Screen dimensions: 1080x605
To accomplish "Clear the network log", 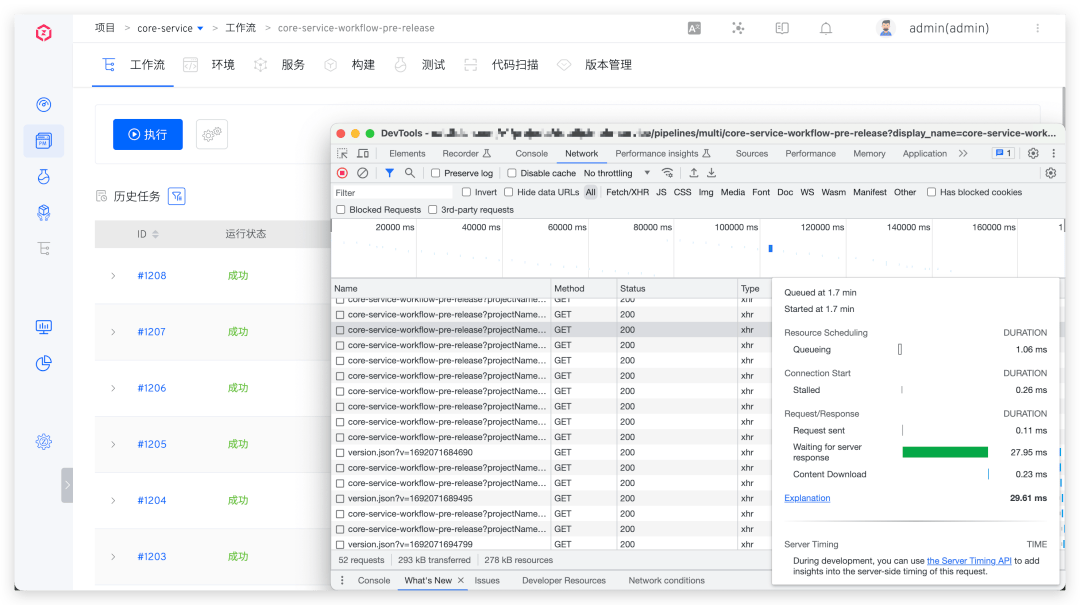I will 362,173.
